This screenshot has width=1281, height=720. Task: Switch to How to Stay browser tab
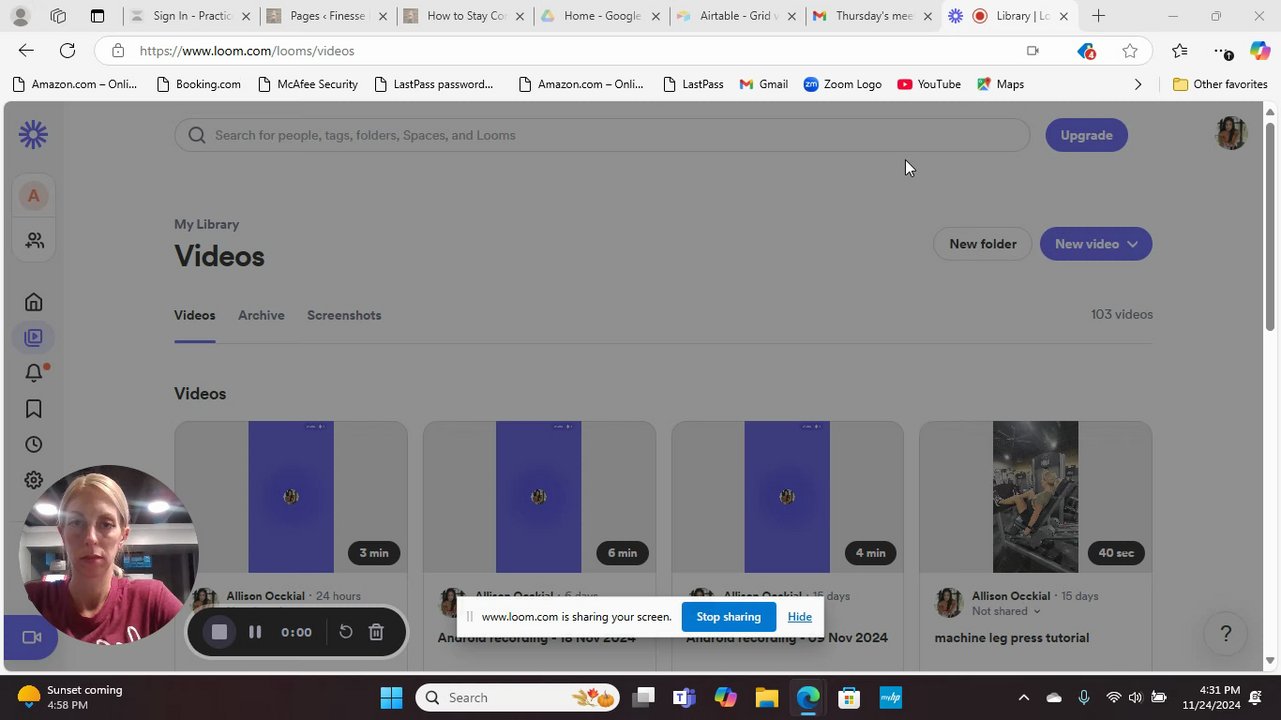click(465, 16)
